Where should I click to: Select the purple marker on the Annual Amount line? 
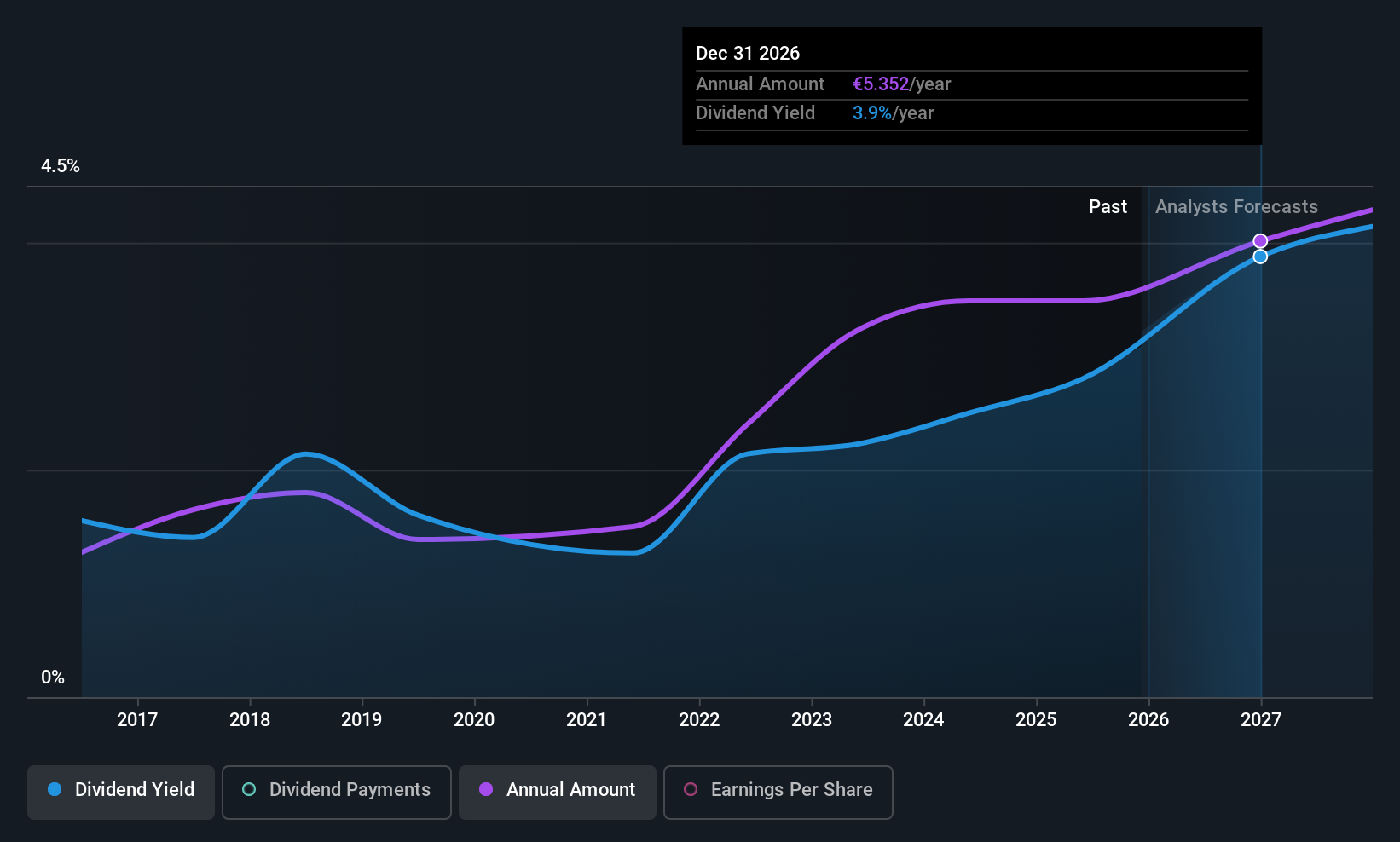click(1261, 241)
